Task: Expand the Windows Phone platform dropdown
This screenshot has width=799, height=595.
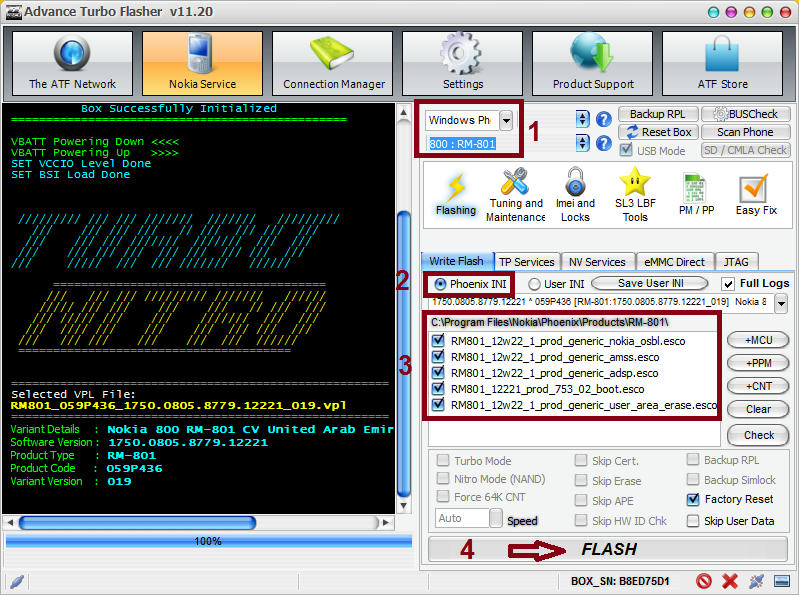Action: [506, 121]
